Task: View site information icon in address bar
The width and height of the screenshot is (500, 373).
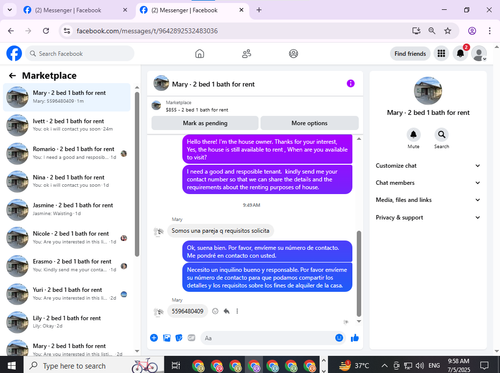Action: [67, 31]
